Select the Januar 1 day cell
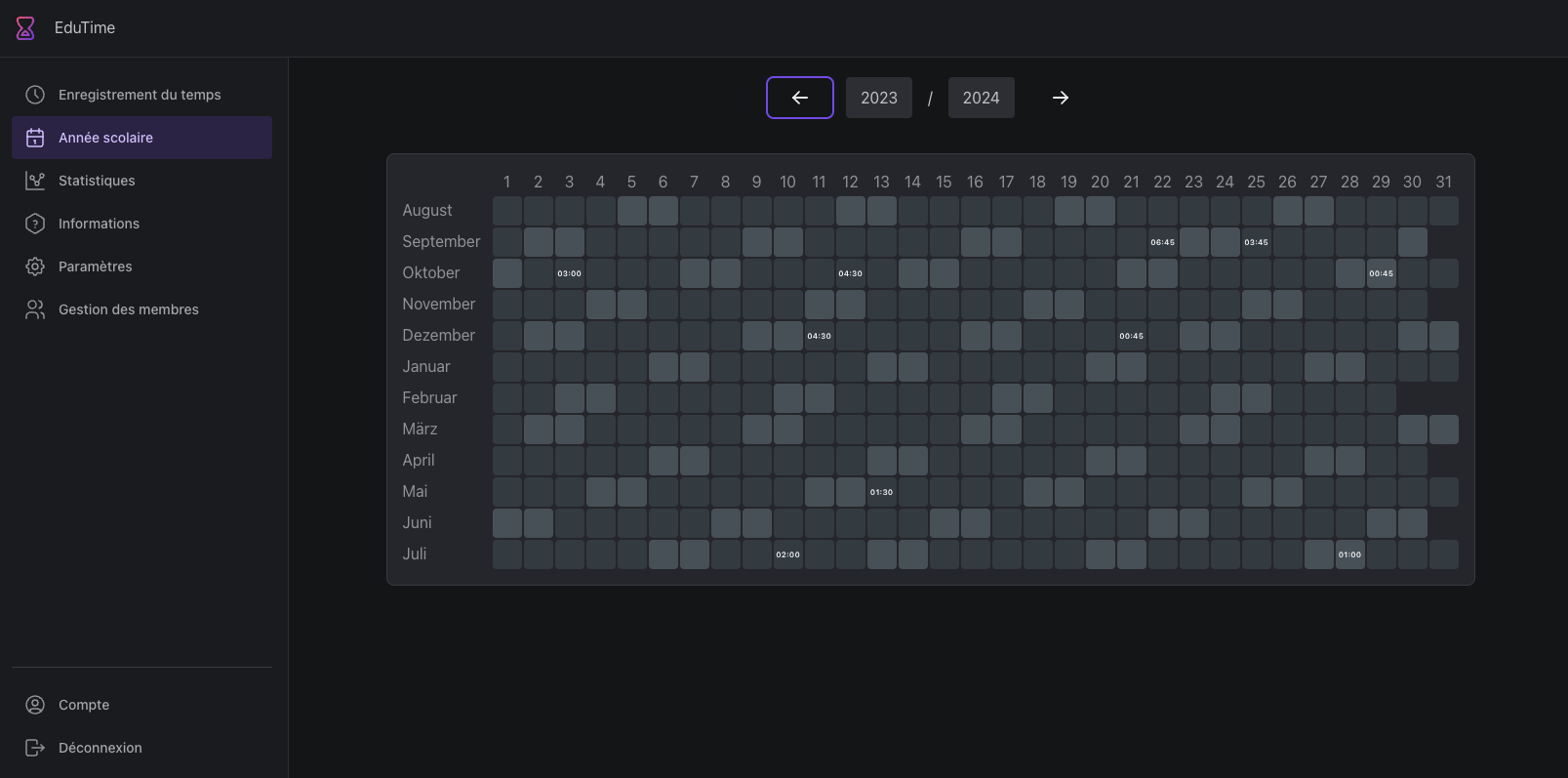Screen dimensions: 1568x778 coord(507,367)
